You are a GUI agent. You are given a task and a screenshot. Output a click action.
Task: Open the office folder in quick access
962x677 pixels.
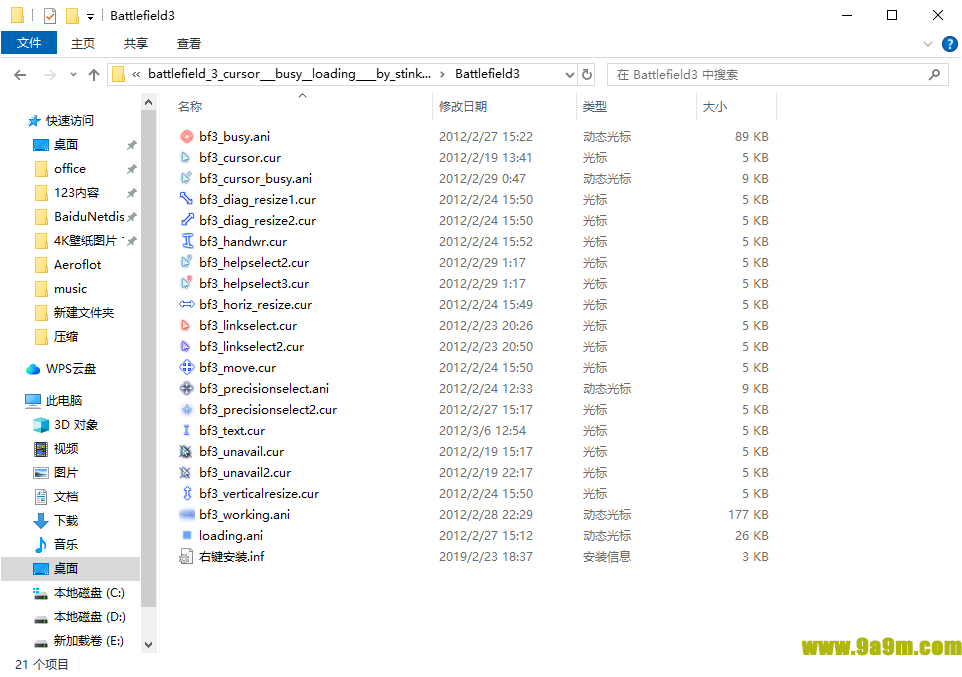pyautogui.click(x=69, y=169)
